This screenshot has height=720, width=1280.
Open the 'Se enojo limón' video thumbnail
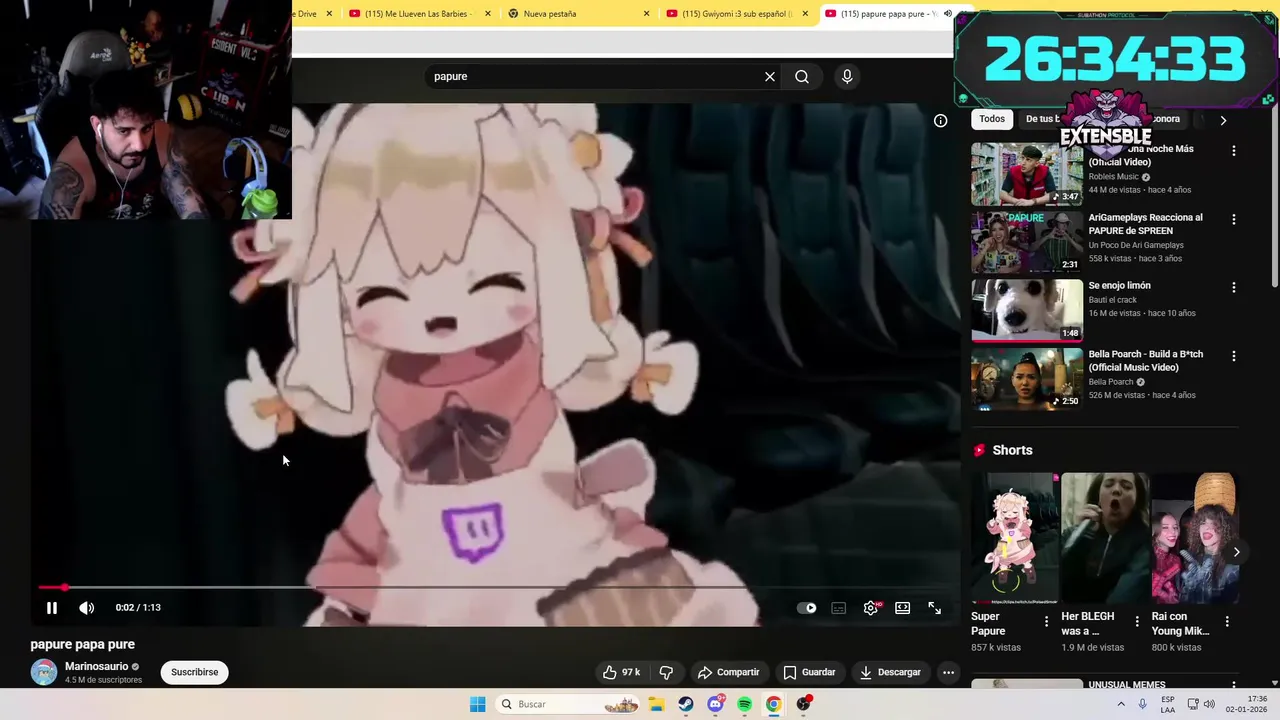coord(1027,310)
